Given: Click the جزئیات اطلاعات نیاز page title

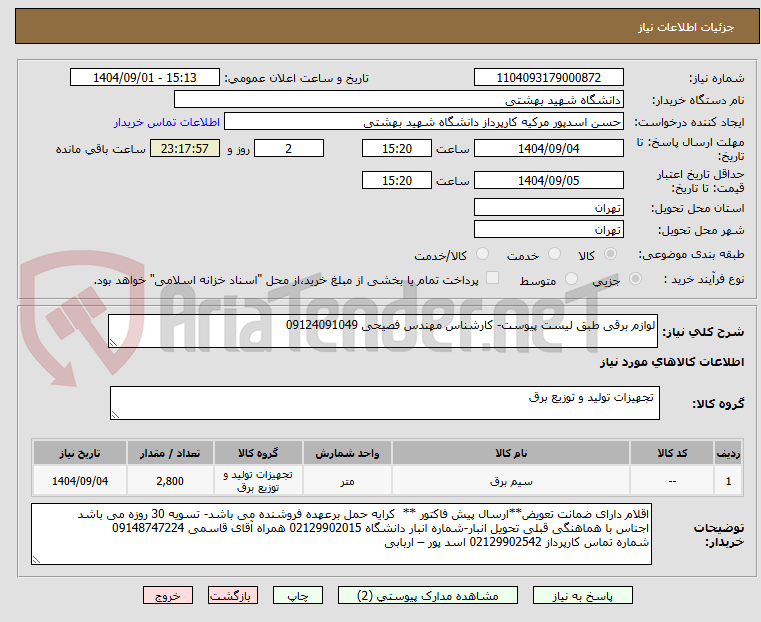Looking at the screenshot, I should pyautogui.click(x=685, y=27).
